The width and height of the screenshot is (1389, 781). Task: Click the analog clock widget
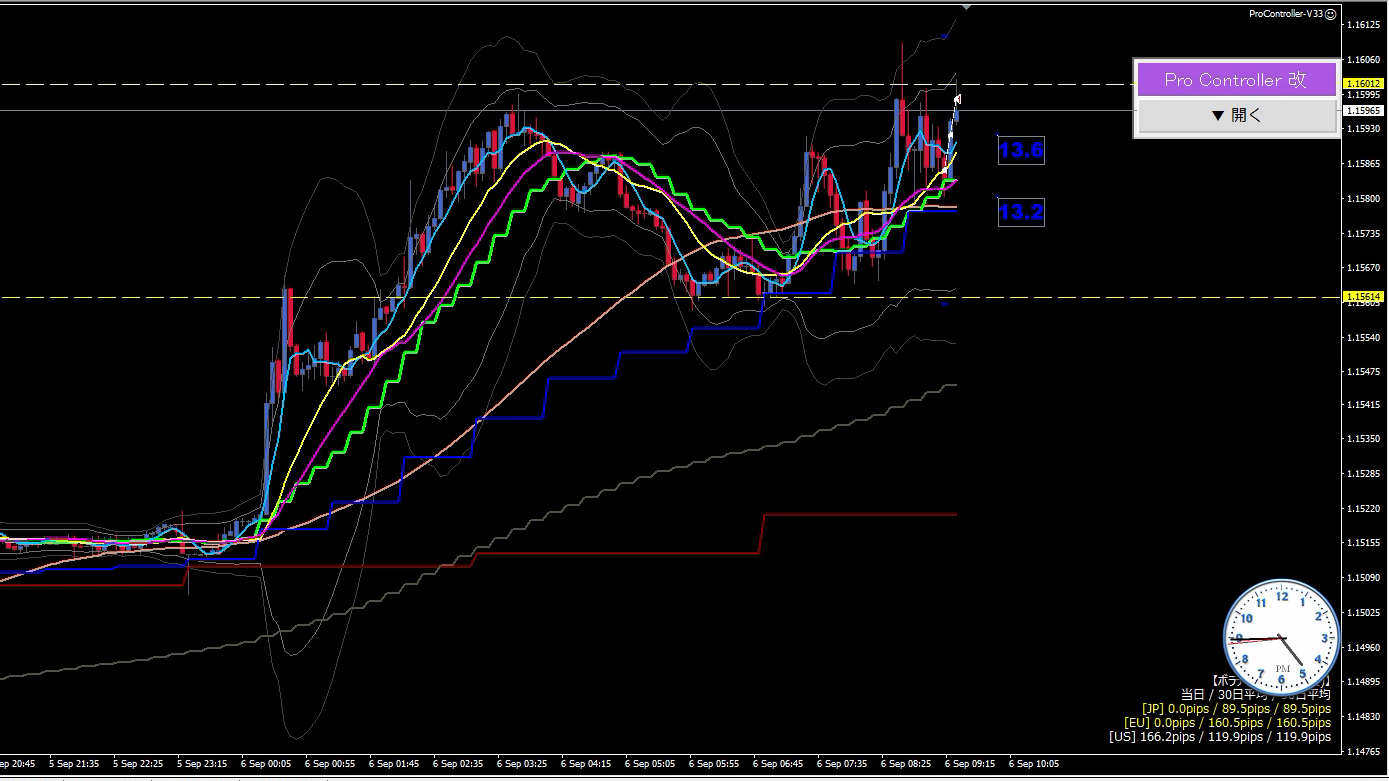[x=1281, y=637]
